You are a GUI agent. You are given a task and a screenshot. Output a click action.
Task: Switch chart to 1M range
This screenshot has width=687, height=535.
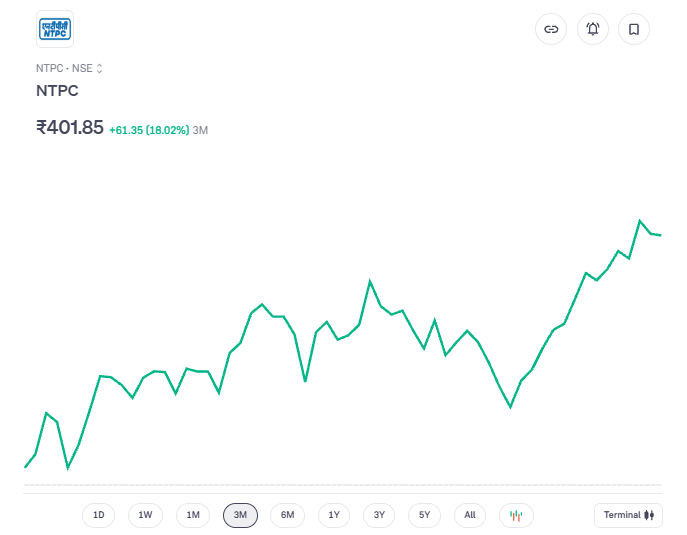coord(193,515)
